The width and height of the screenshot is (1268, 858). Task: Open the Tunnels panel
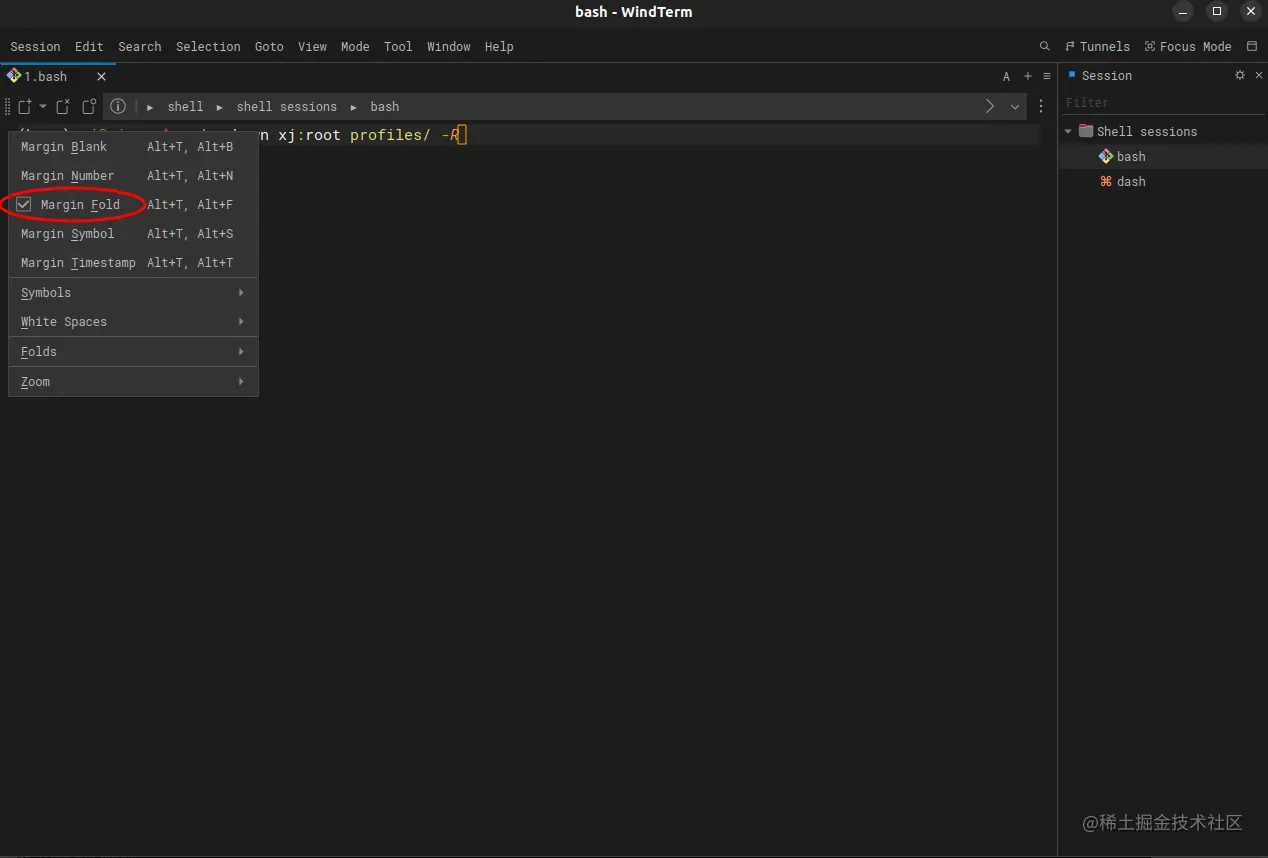pyautogui.click(x=1097, y=46)
